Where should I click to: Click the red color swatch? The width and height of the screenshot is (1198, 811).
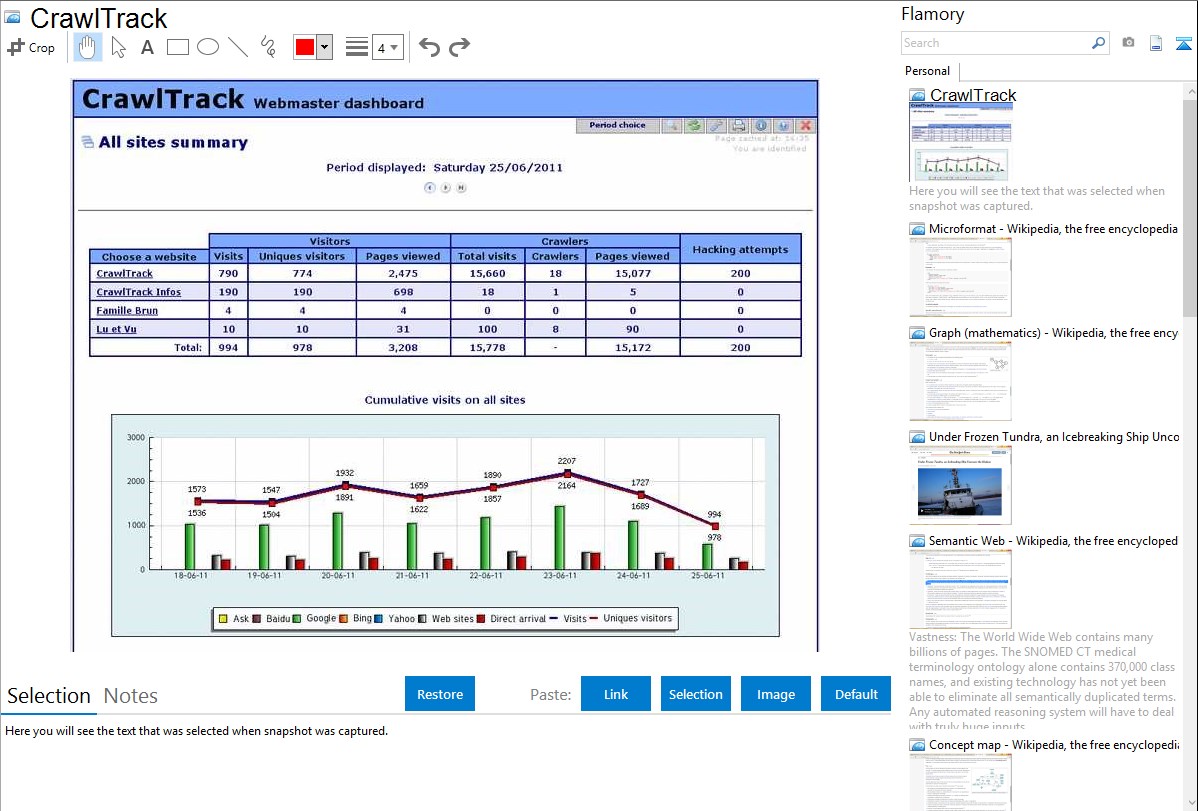pyautogui.click(x=305, y=47)
